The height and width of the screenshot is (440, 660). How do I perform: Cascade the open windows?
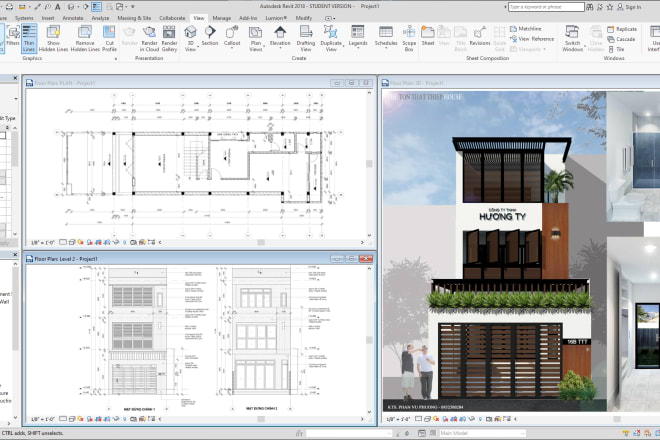click(x=621, y=39)
